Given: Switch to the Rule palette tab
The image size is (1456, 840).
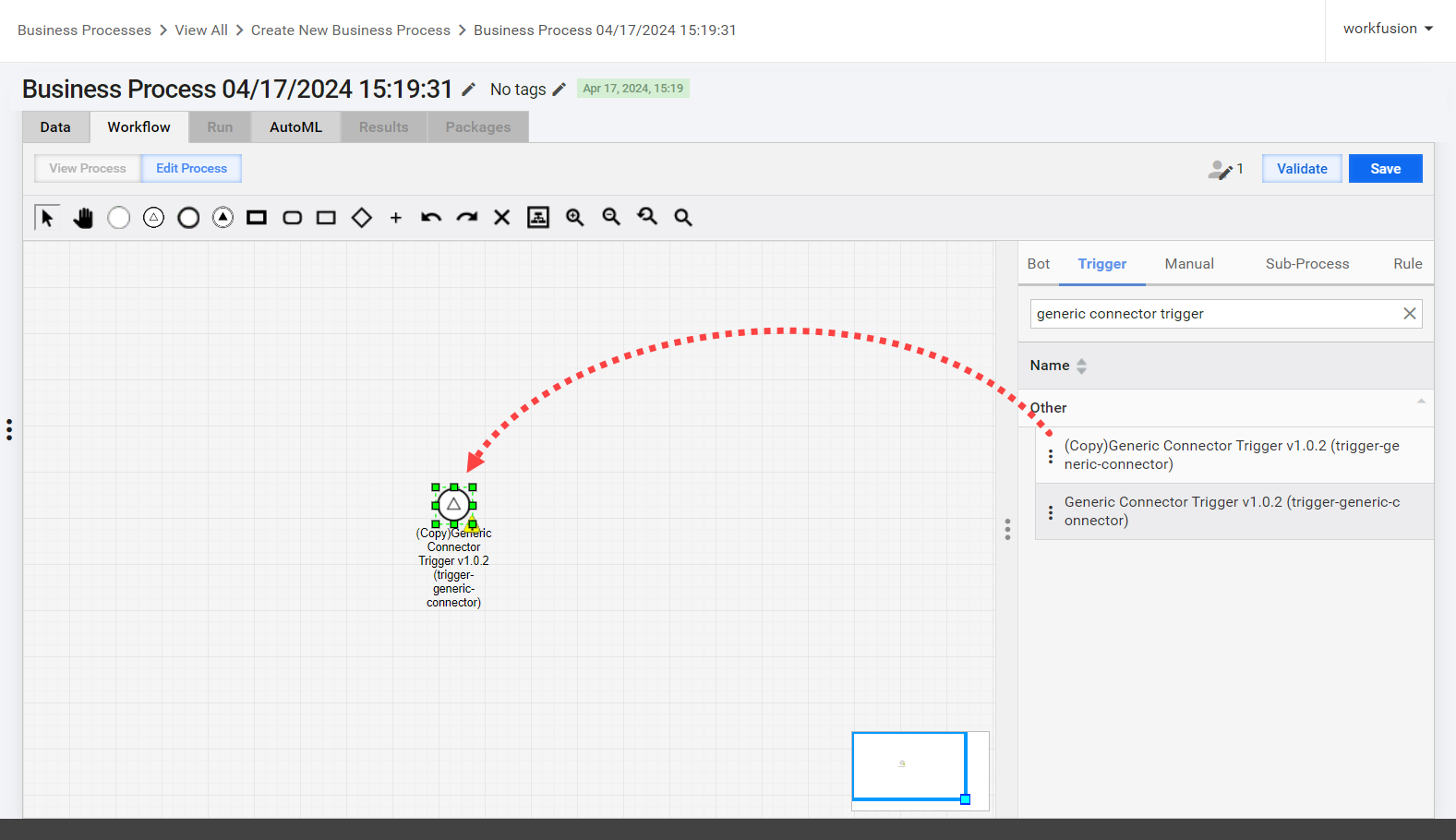Looking at the screenshot, I should pos(1407,264).
